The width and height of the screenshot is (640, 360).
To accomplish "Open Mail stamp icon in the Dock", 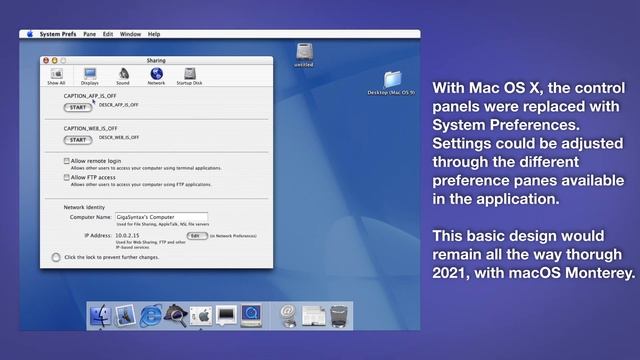I will tap(125, 316).
